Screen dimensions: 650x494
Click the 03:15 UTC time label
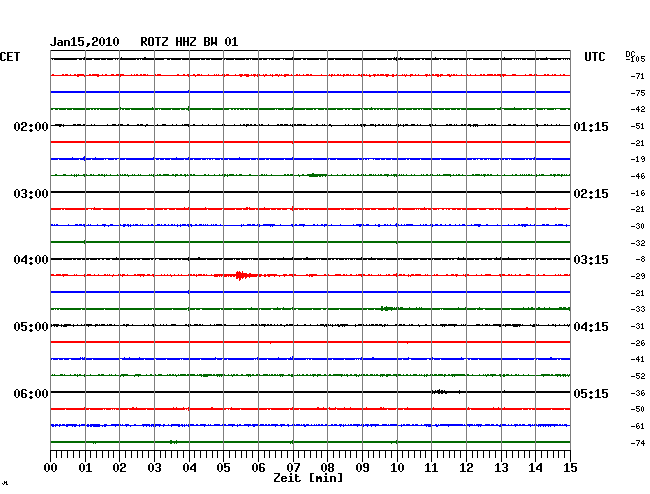(x=591, y=260)
